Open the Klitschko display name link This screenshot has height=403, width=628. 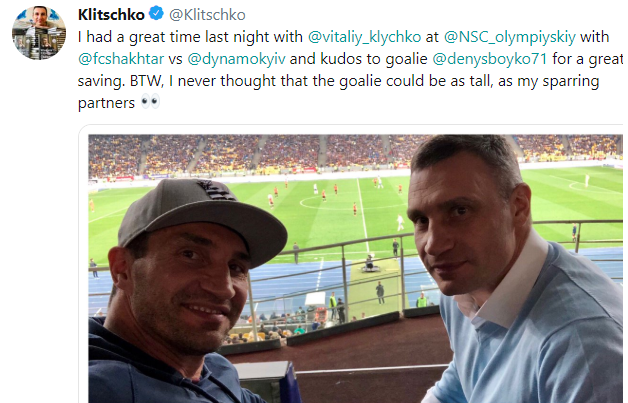111,15
